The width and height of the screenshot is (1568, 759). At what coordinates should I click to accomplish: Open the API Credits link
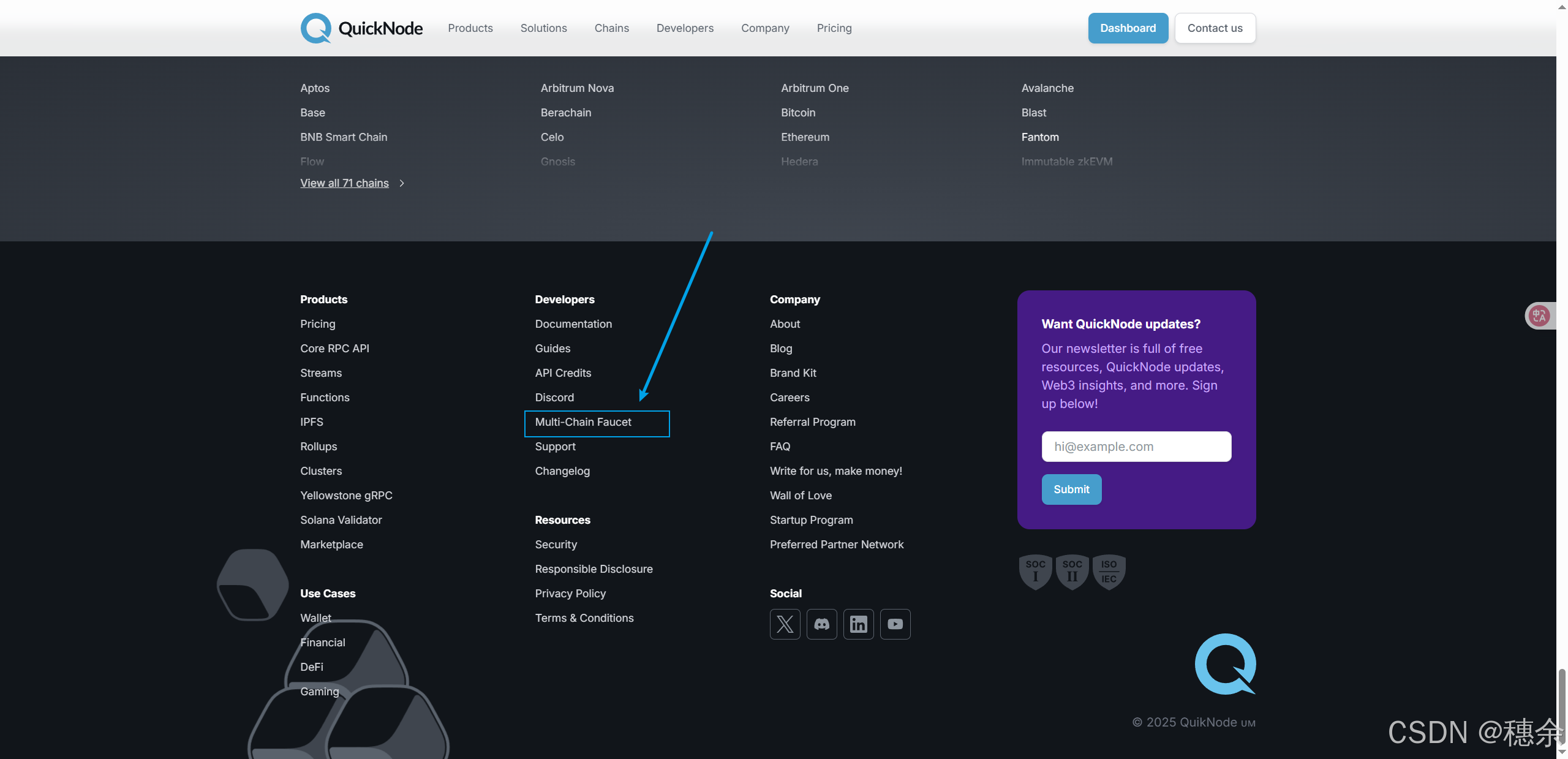point(563,373)
